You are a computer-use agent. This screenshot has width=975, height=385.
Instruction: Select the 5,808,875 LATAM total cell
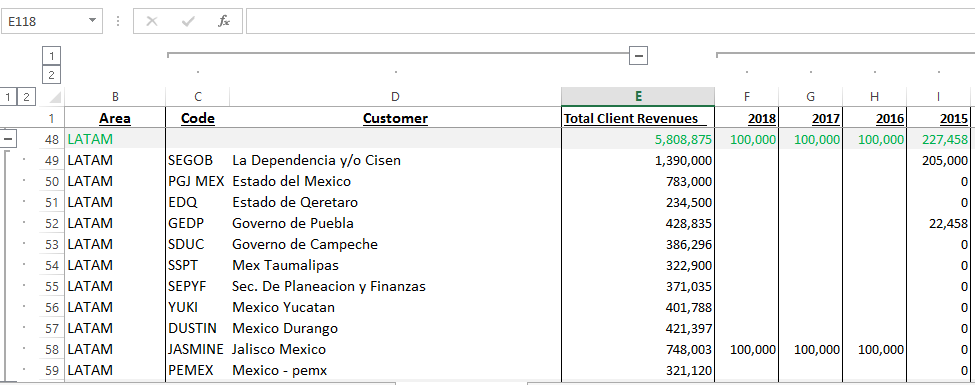coord(638,139)
